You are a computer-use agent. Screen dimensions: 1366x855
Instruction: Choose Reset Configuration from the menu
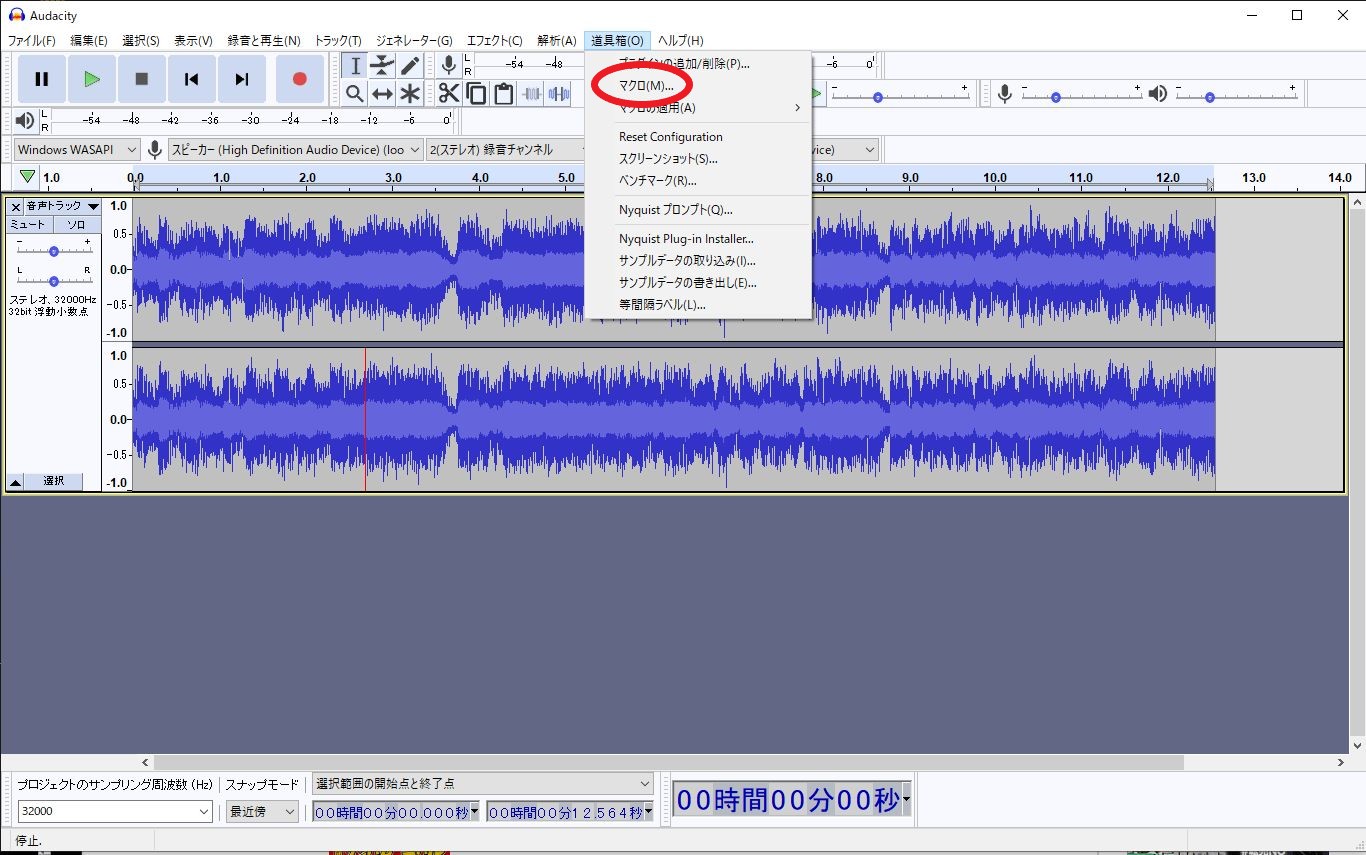pos(698,137)
